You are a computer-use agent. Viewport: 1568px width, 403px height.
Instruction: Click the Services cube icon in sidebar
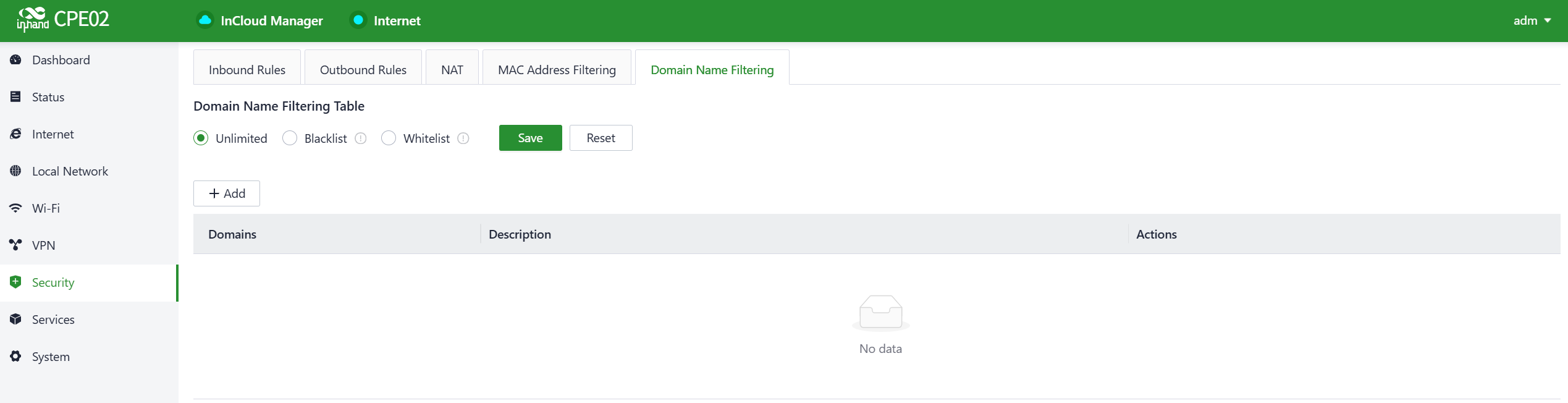point(16,320)
